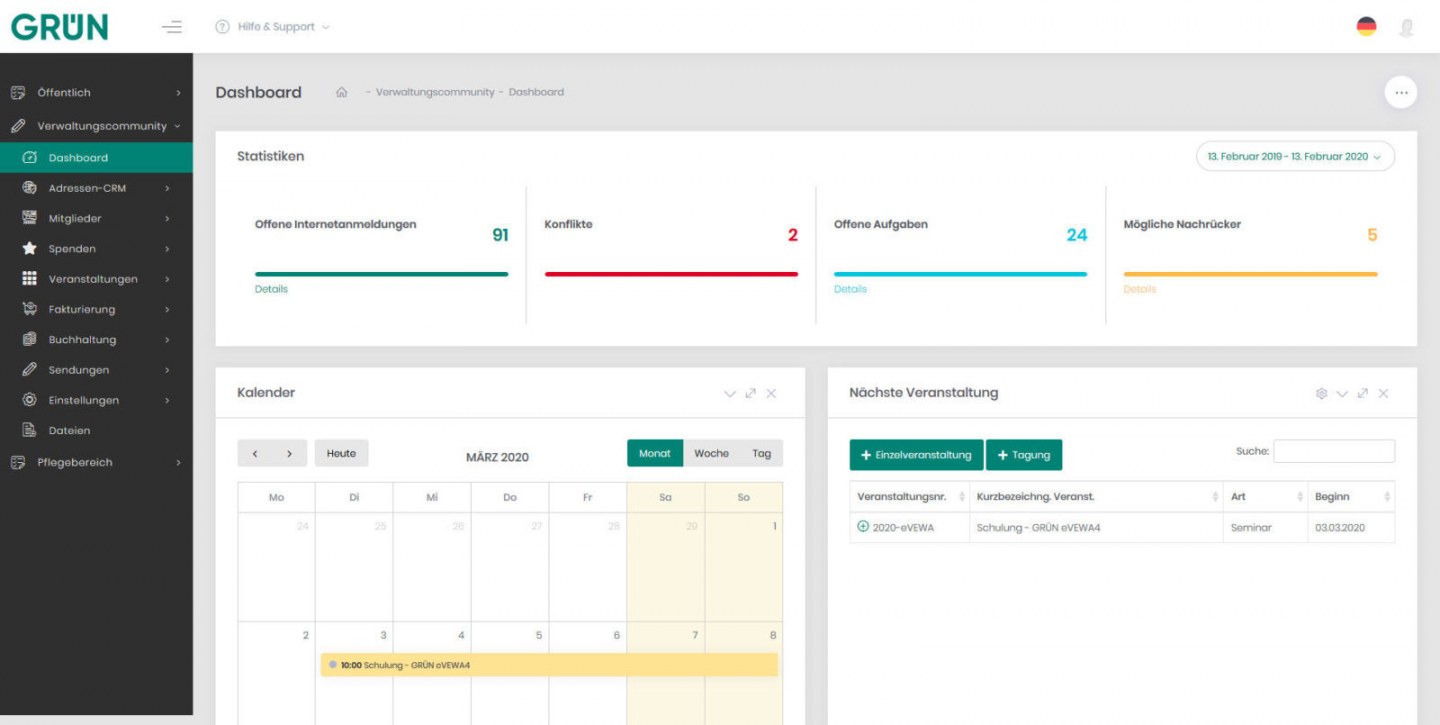This screenshot has height=725, width=1440.
Task: Maximize the Kalender panel with expand icon
Action: 751,393
